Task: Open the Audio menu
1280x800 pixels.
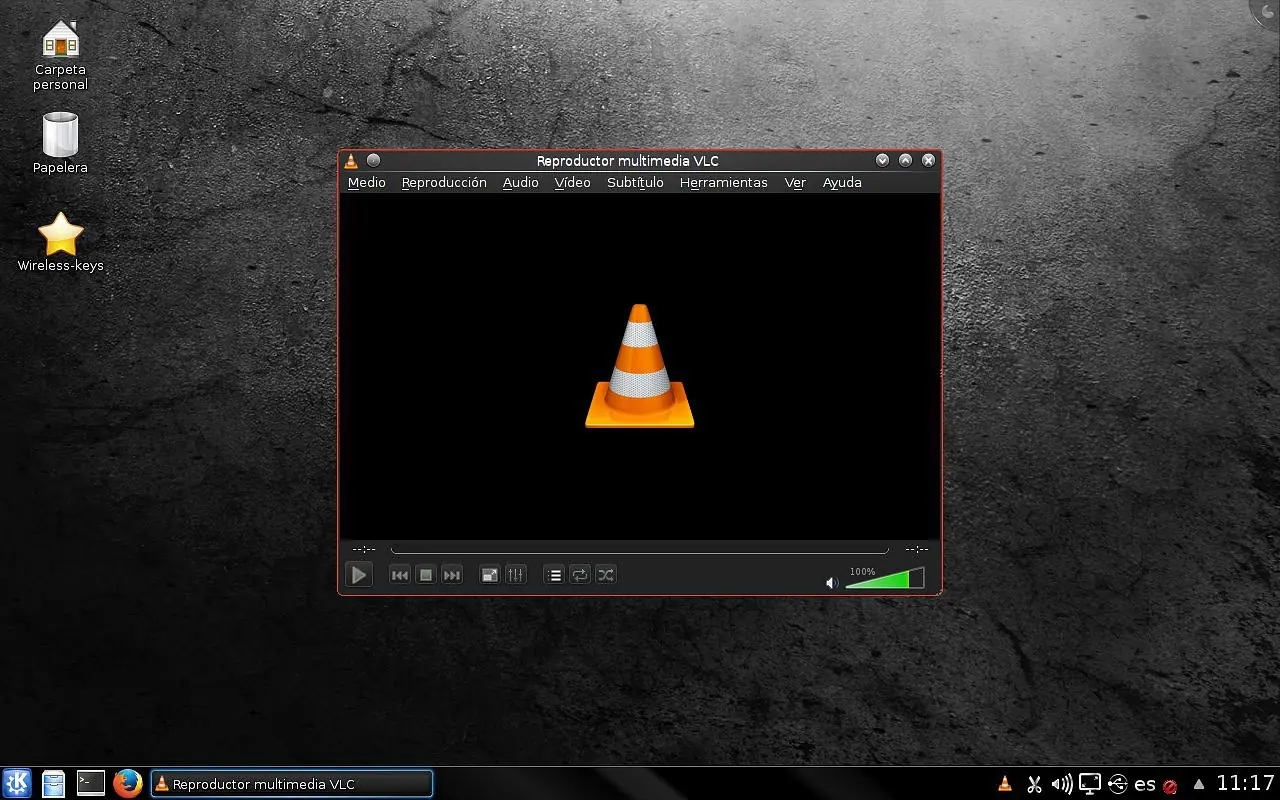Action: (520, 182)
